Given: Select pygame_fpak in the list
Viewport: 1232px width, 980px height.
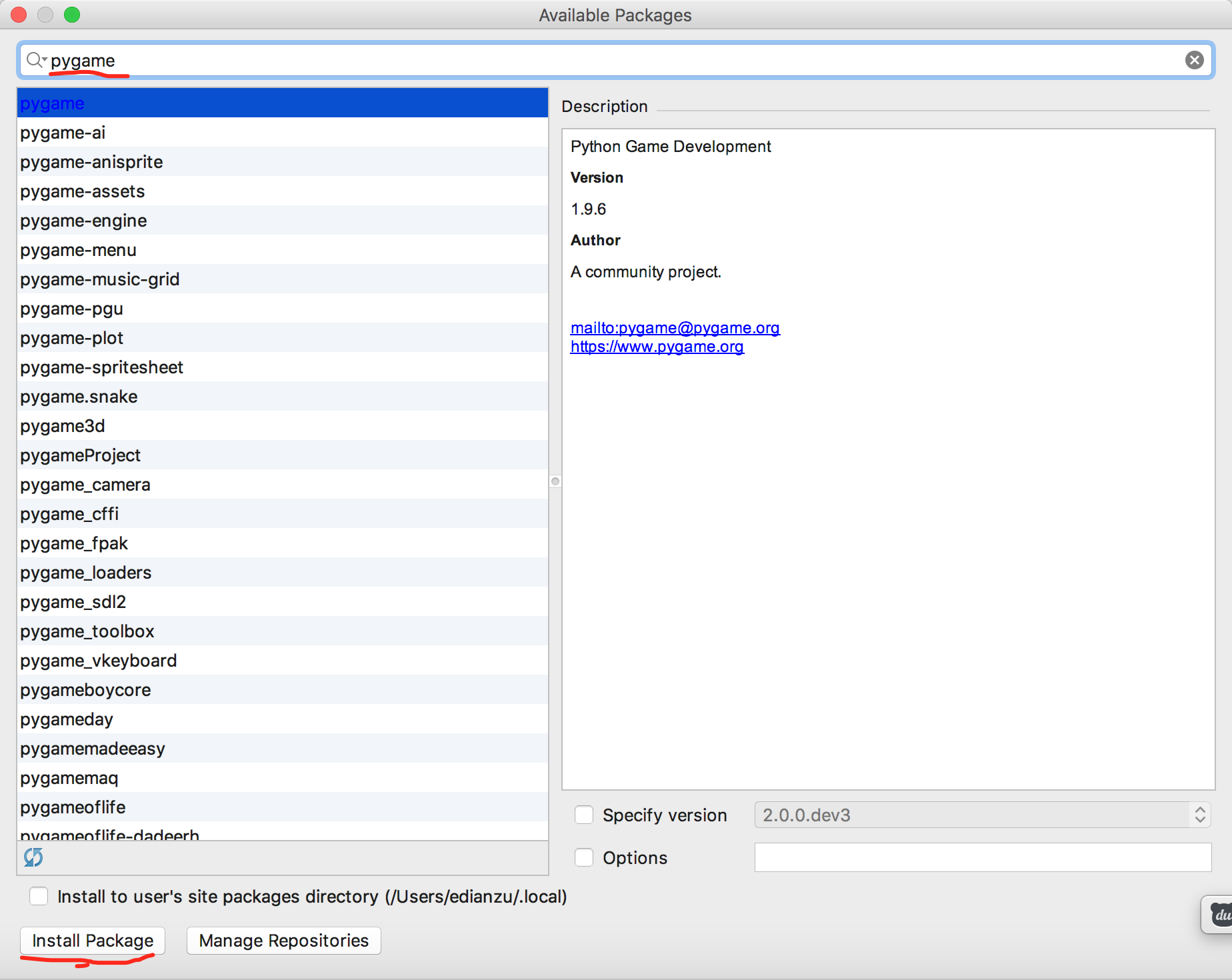Looking at the screenshot, I should pos(283,543).
